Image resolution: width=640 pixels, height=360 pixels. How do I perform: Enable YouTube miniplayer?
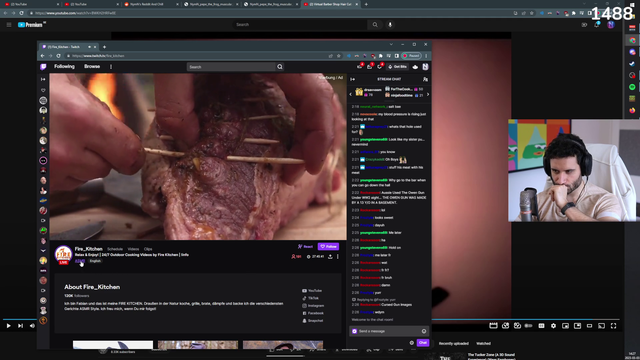click(x=565, y=326)
